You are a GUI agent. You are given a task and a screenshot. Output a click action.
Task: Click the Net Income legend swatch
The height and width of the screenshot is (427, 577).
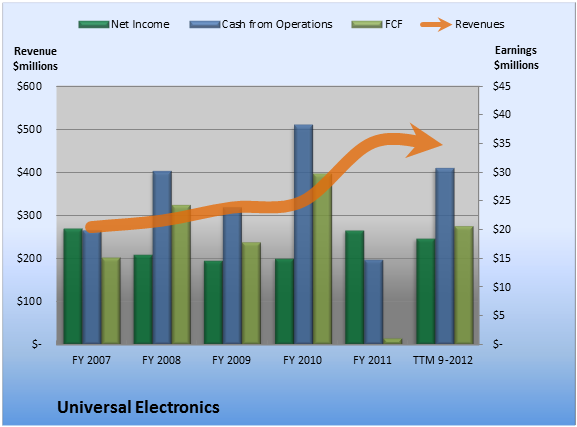[x=93, y=25]
